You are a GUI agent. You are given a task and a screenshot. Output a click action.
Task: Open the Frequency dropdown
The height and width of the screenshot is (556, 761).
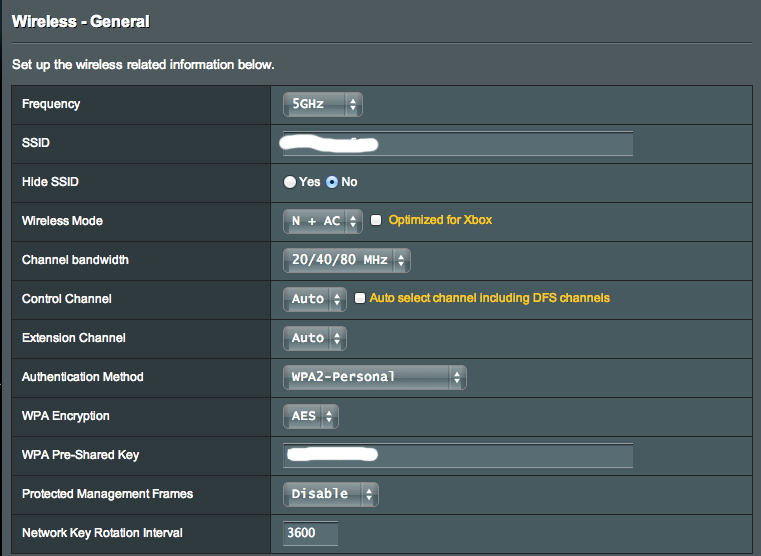[321, 104]
